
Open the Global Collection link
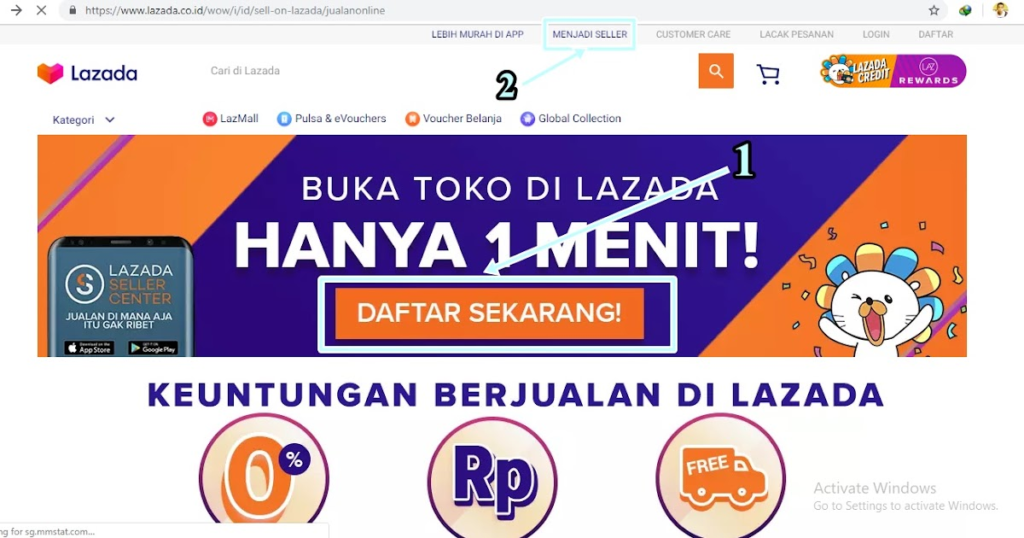click(x=571, y=119)
